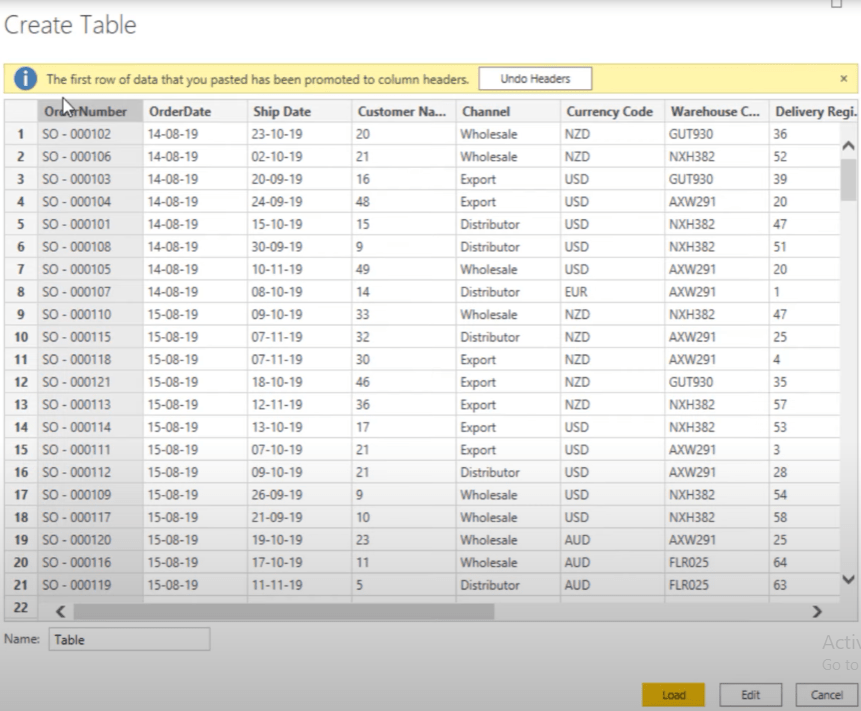Viewport: 861px width, 711px height.
Task: Select the Ship Date column header
Action: [x=299, y=111]
